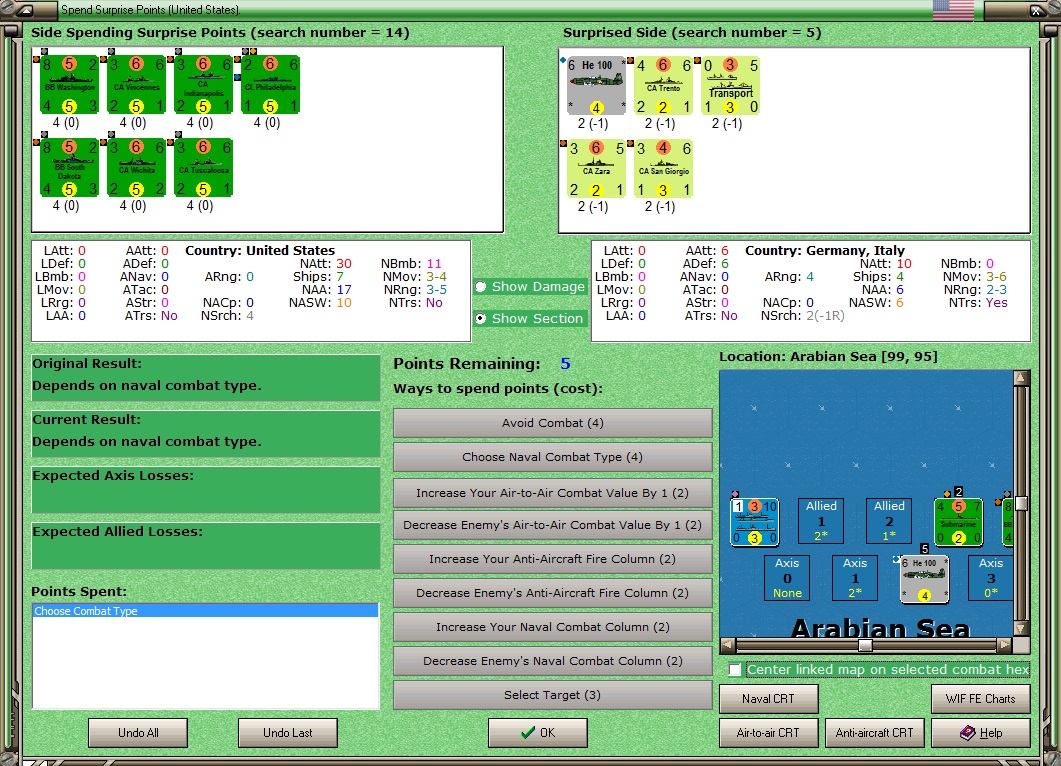The image size is (1061, 766).
Task: Select the CL Philadelphia ship counter
Action: coord(270,85)
